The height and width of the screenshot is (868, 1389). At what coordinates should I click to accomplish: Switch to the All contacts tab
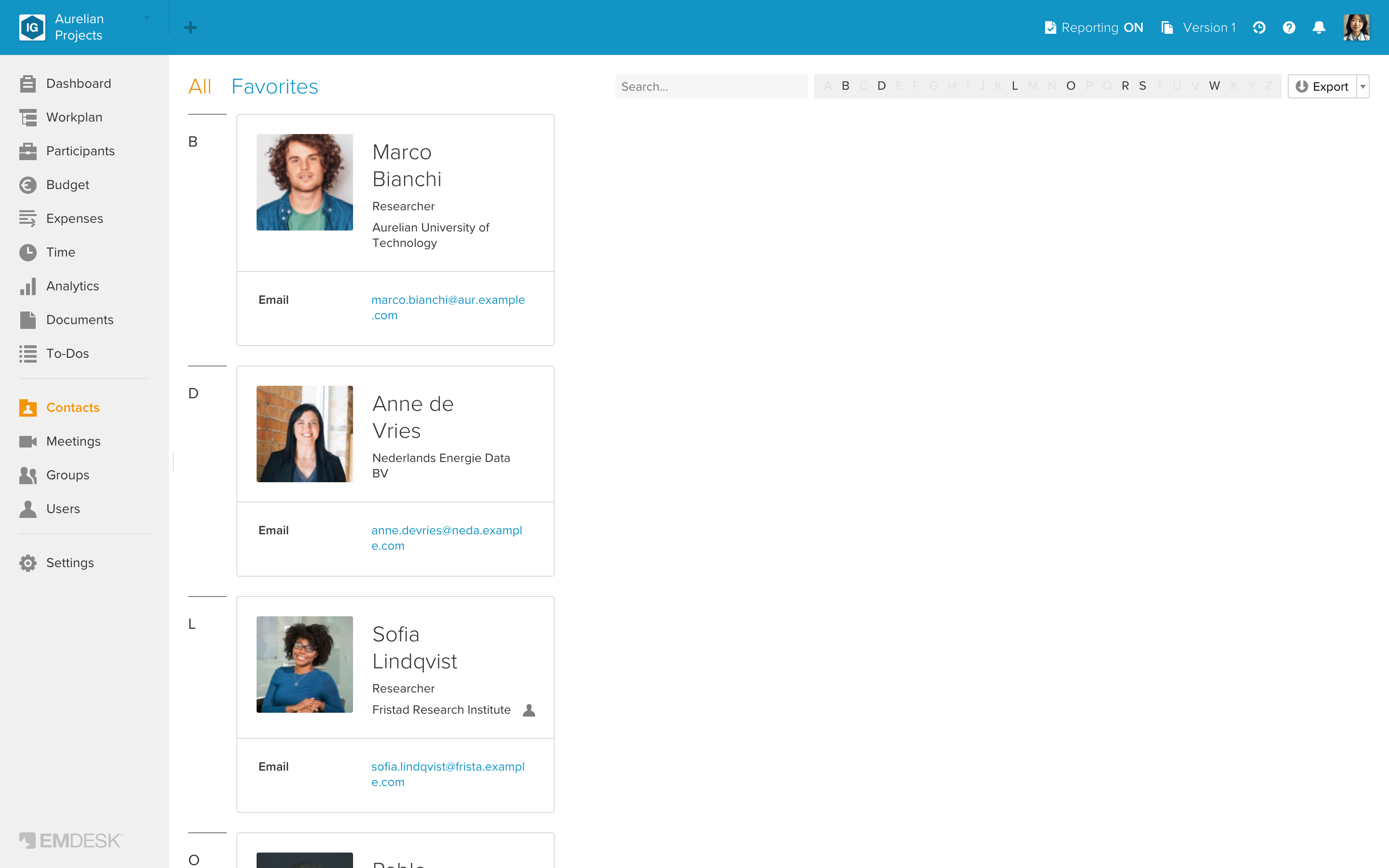[200, 87]
